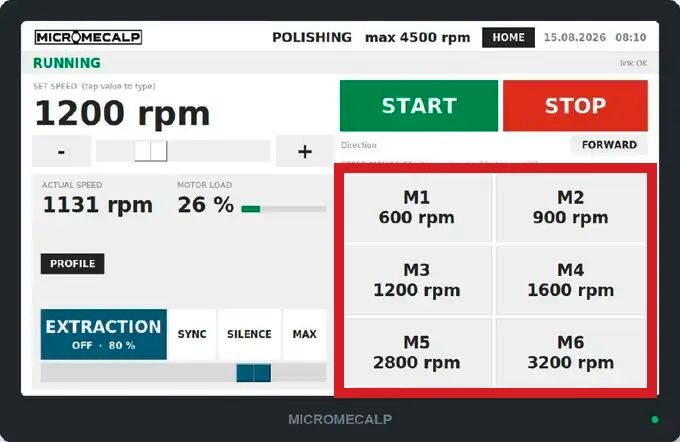Decrease set speed with minus button
Screen dimensions: 680x442
coord(61,151)
